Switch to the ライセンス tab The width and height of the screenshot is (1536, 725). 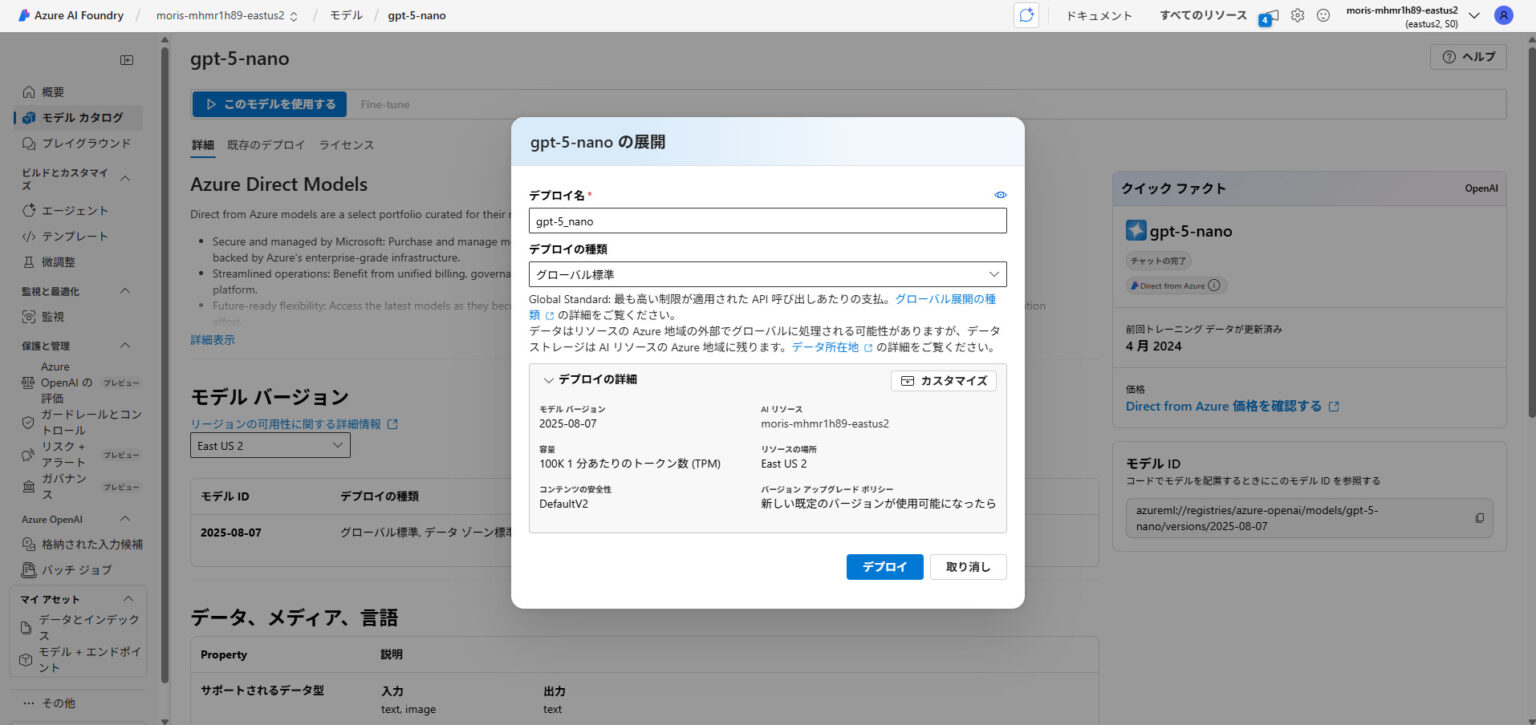[x=346, y=144]
